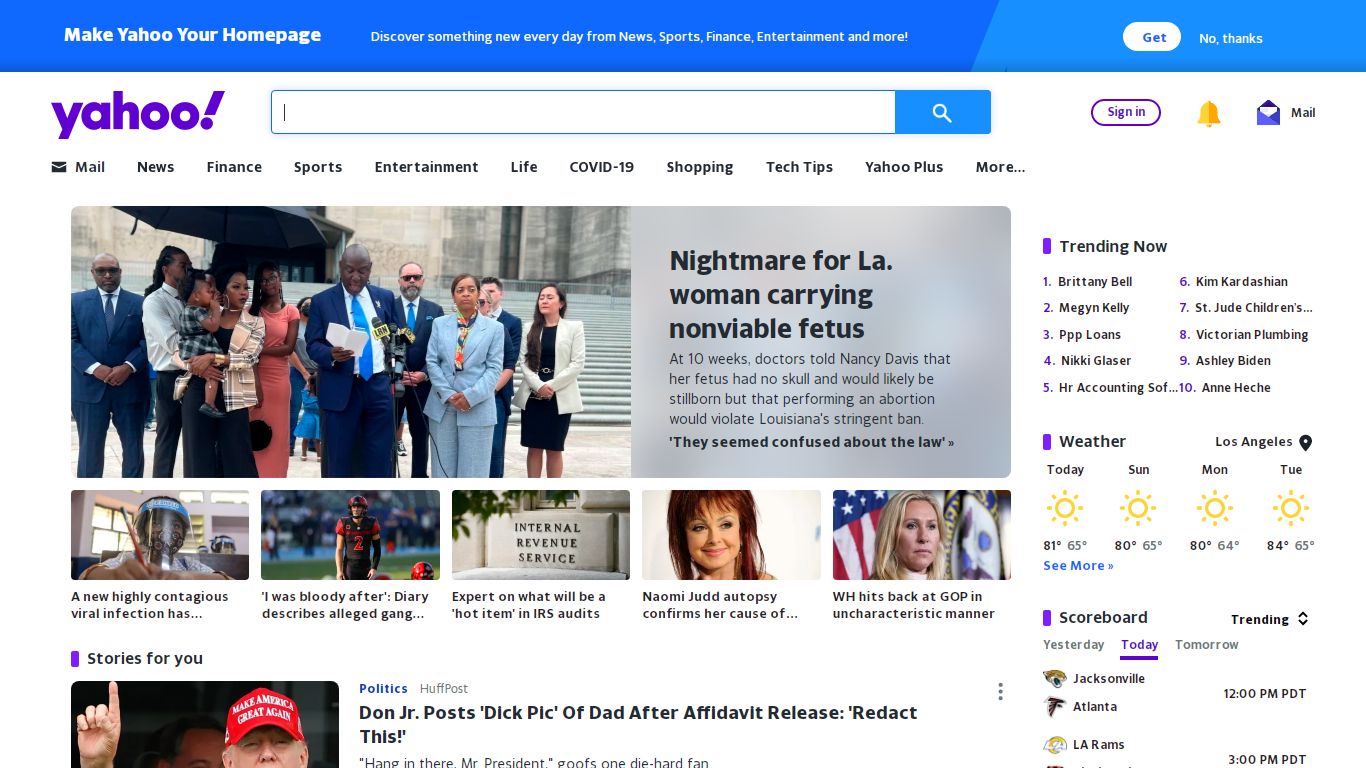Open 'hot item' in IRS audits story
The height and width of the screenshot is (768, 1366).
pyautogui.click(x=529, y=605)
